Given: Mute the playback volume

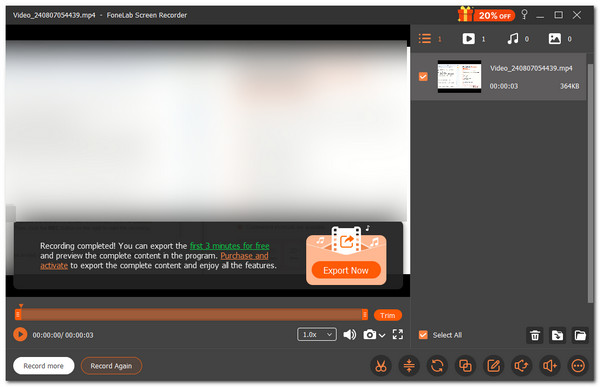Looking at the screenshot, I should click(x=349, y=335).
